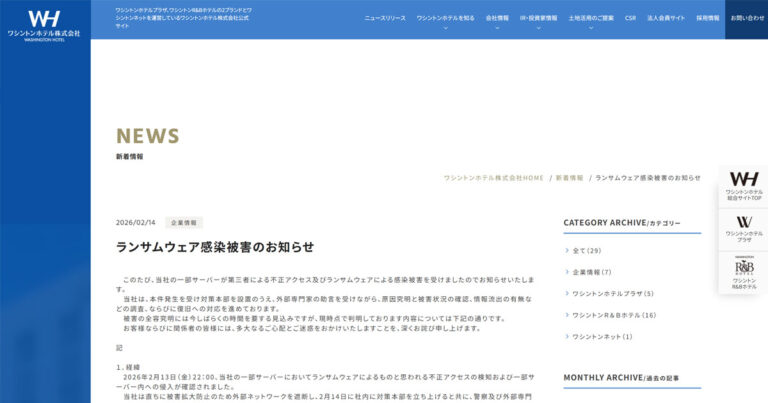
Task: Follow the ワシントンホテル株式会社HOME breadcrumb link
Action: point(493,177)
